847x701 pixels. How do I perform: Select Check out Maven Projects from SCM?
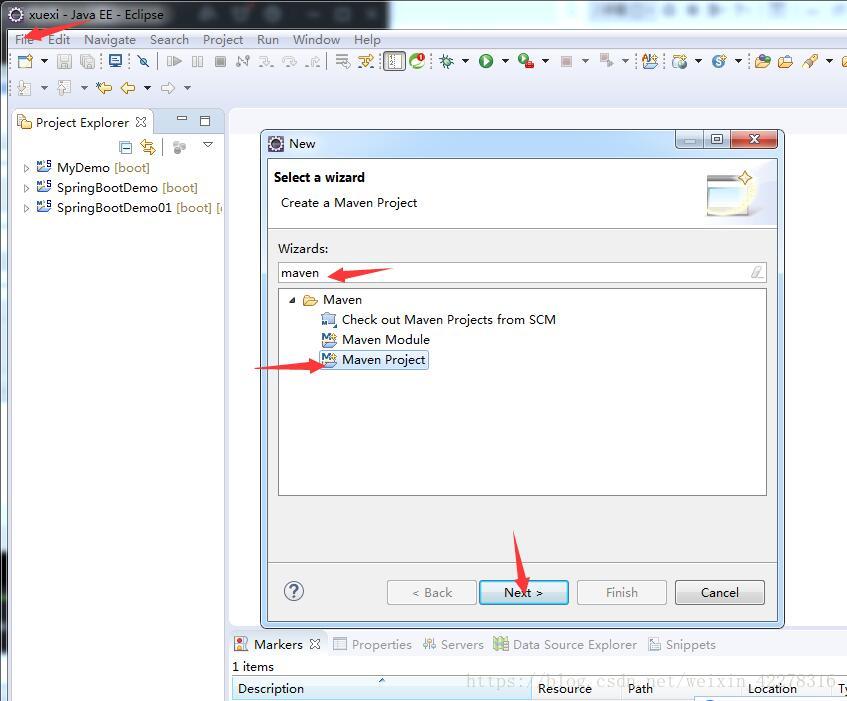[x=438, y=320]
